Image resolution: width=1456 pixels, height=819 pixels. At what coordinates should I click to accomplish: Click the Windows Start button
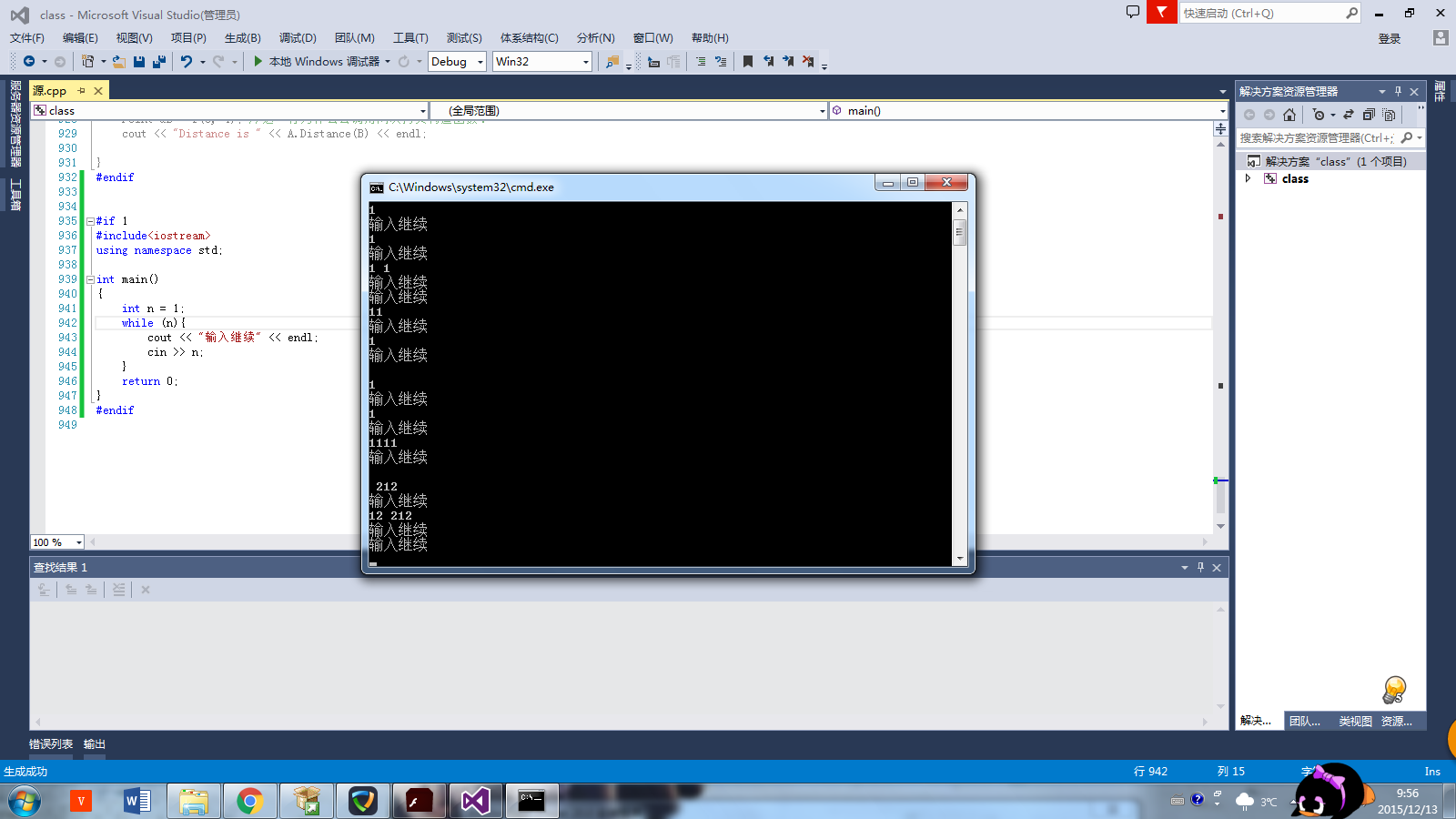click(25, 801)
